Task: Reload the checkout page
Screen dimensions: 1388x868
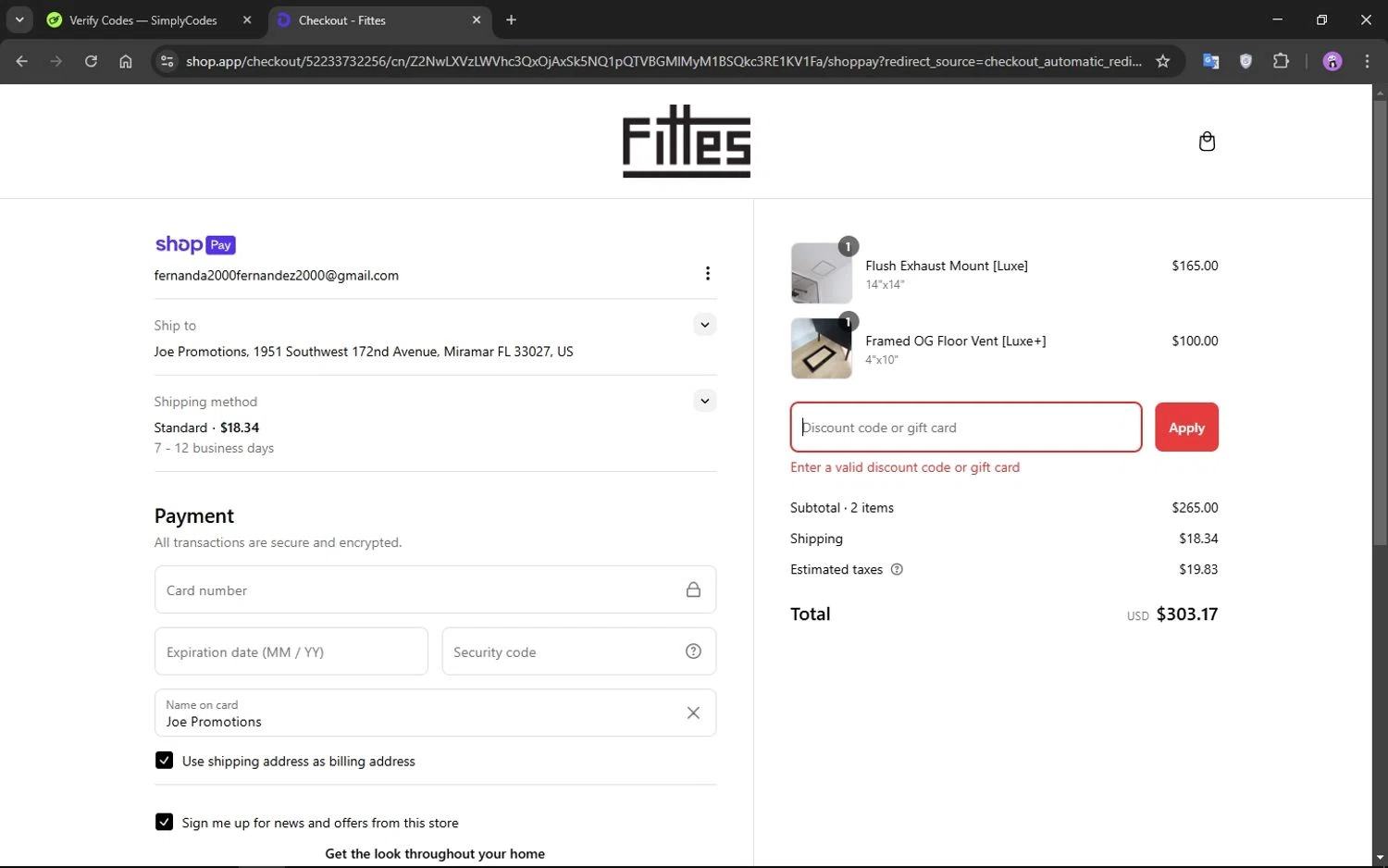Action: point(91,61)
